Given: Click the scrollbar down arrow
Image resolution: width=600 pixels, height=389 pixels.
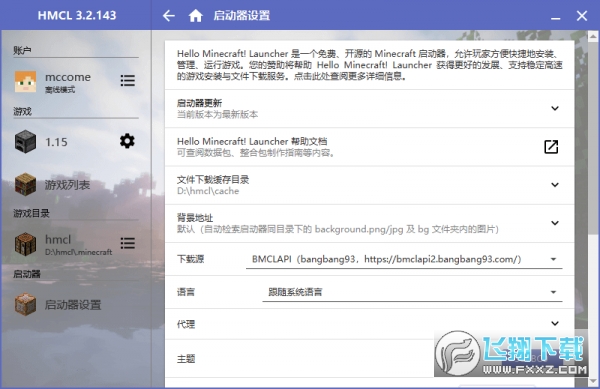Looking at the screenshot, I should click(x=593, y=381).
